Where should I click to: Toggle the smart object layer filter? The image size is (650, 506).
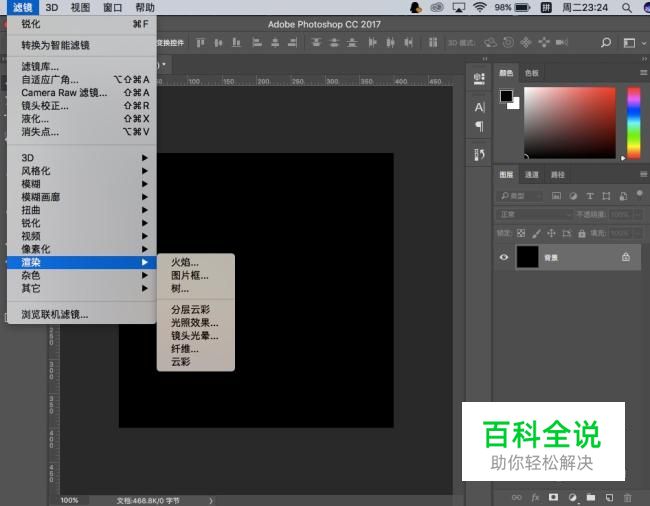[623, 196]
